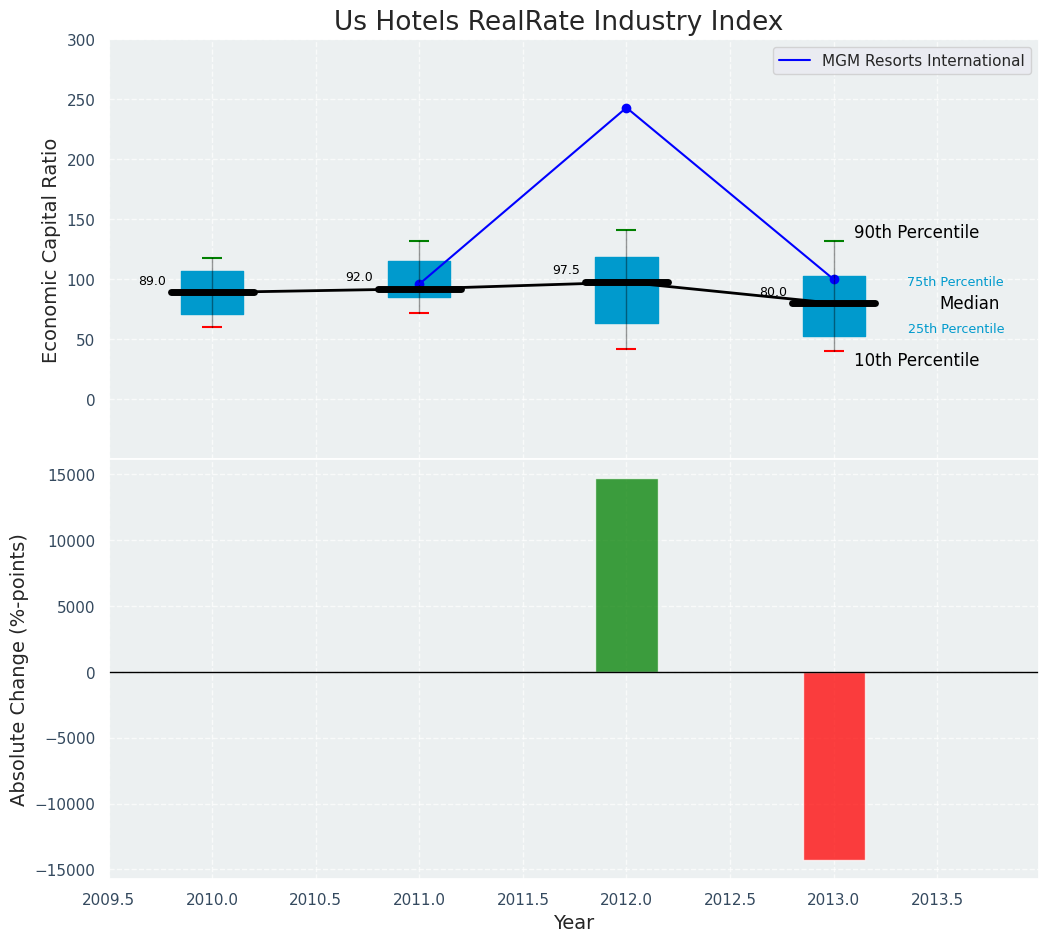Click the 89.0 median value label
The width and height of the screenshot is (1048, 942).
[x=152, y=281]
